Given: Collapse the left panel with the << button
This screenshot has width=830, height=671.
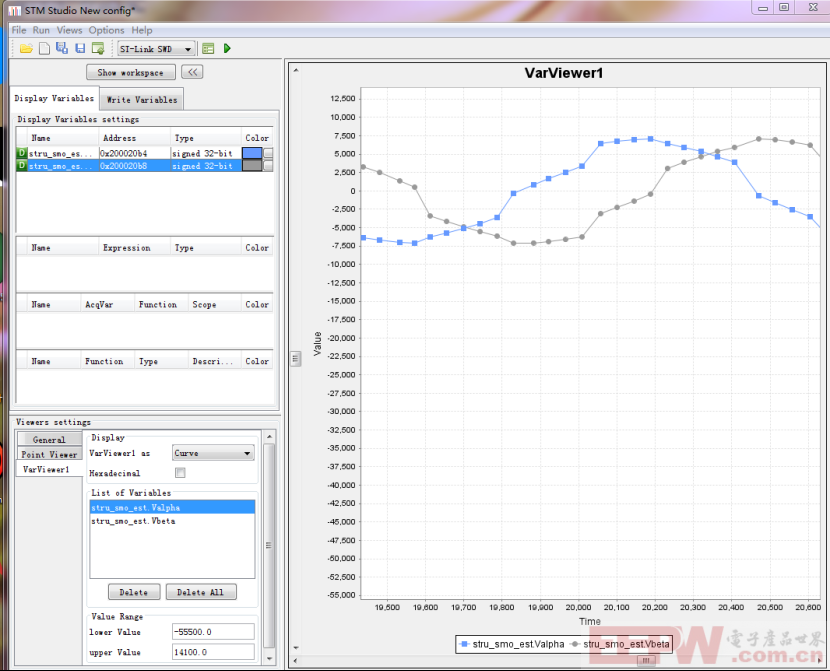Looking at the screenshot, I should point(192,72).
